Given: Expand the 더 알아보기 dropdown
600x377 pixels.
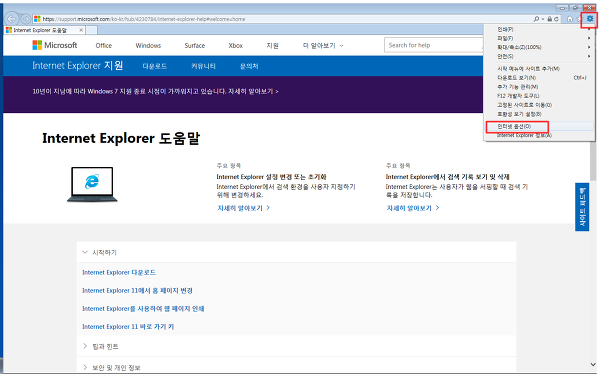Looking at the screenshot, I should (323, 46).
